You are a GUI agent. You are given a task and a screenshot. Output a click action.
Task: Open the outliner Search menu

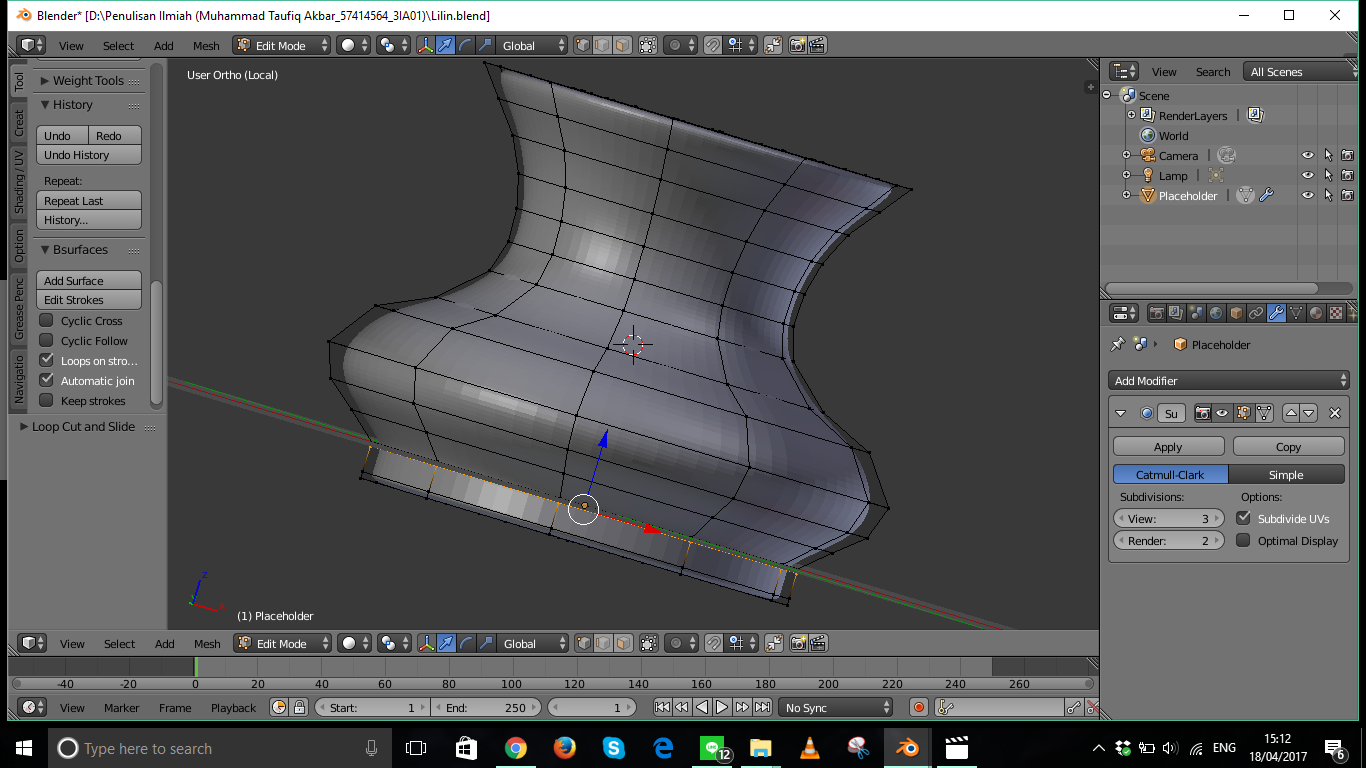pyautogui.click(x=1213, y=71)
